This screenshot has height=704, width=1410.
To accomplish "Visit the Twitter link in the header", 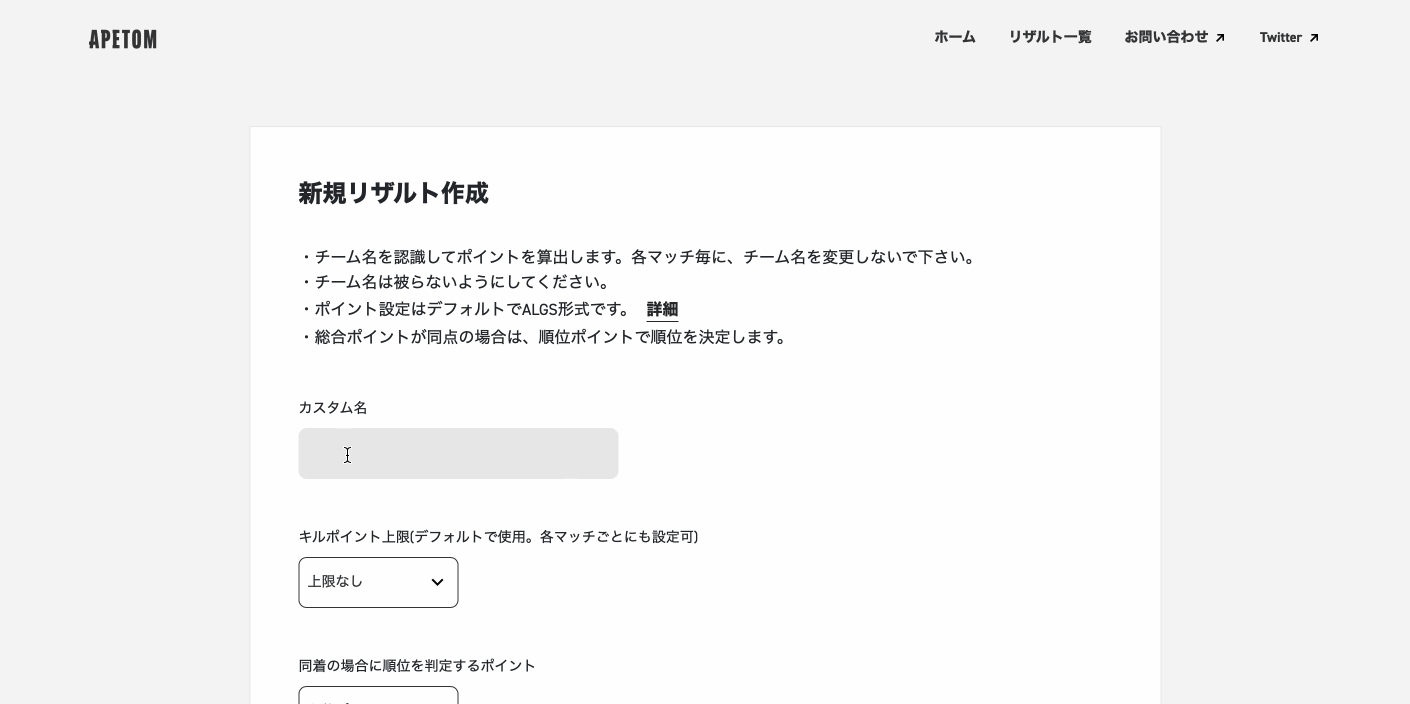I will tap(1280, 37).
